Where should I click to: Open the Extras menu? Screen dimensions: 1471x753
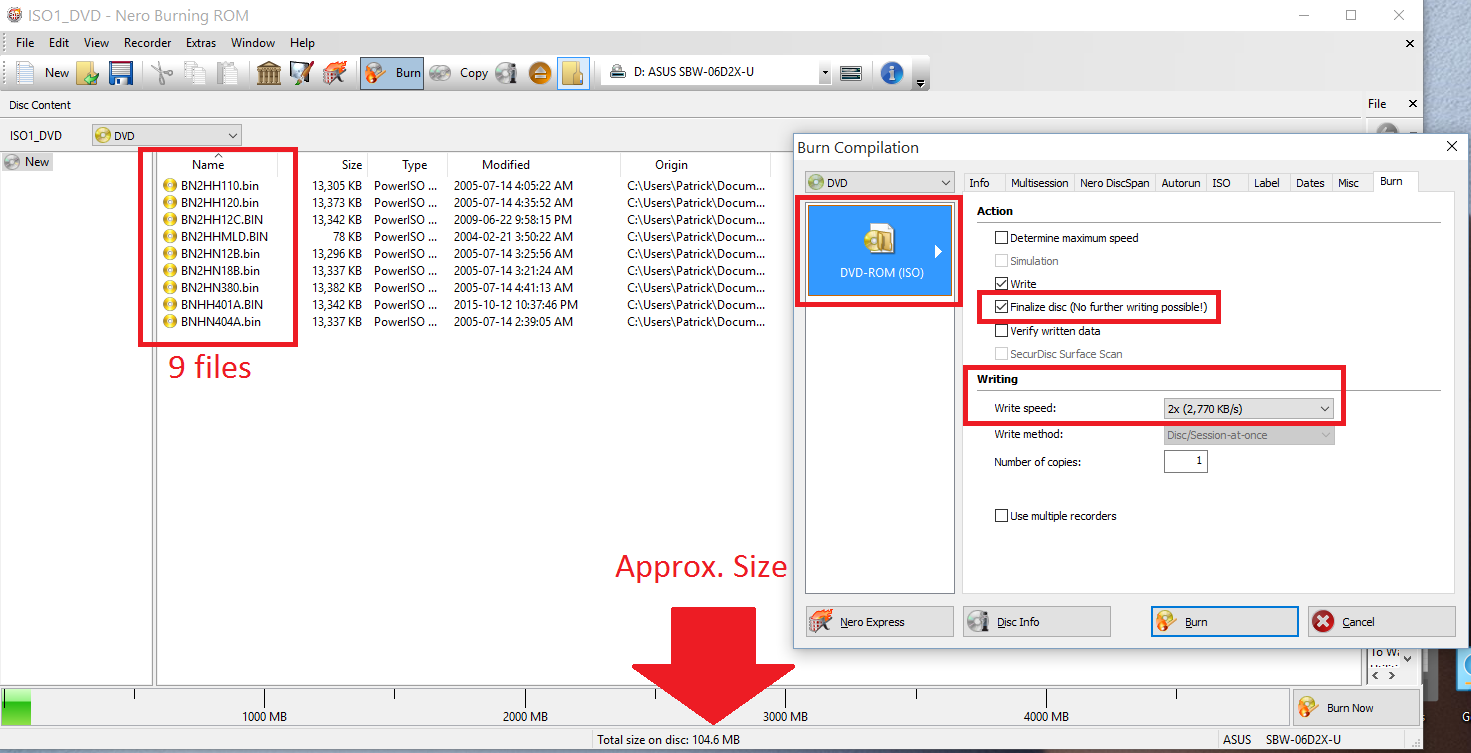point(200,43)
